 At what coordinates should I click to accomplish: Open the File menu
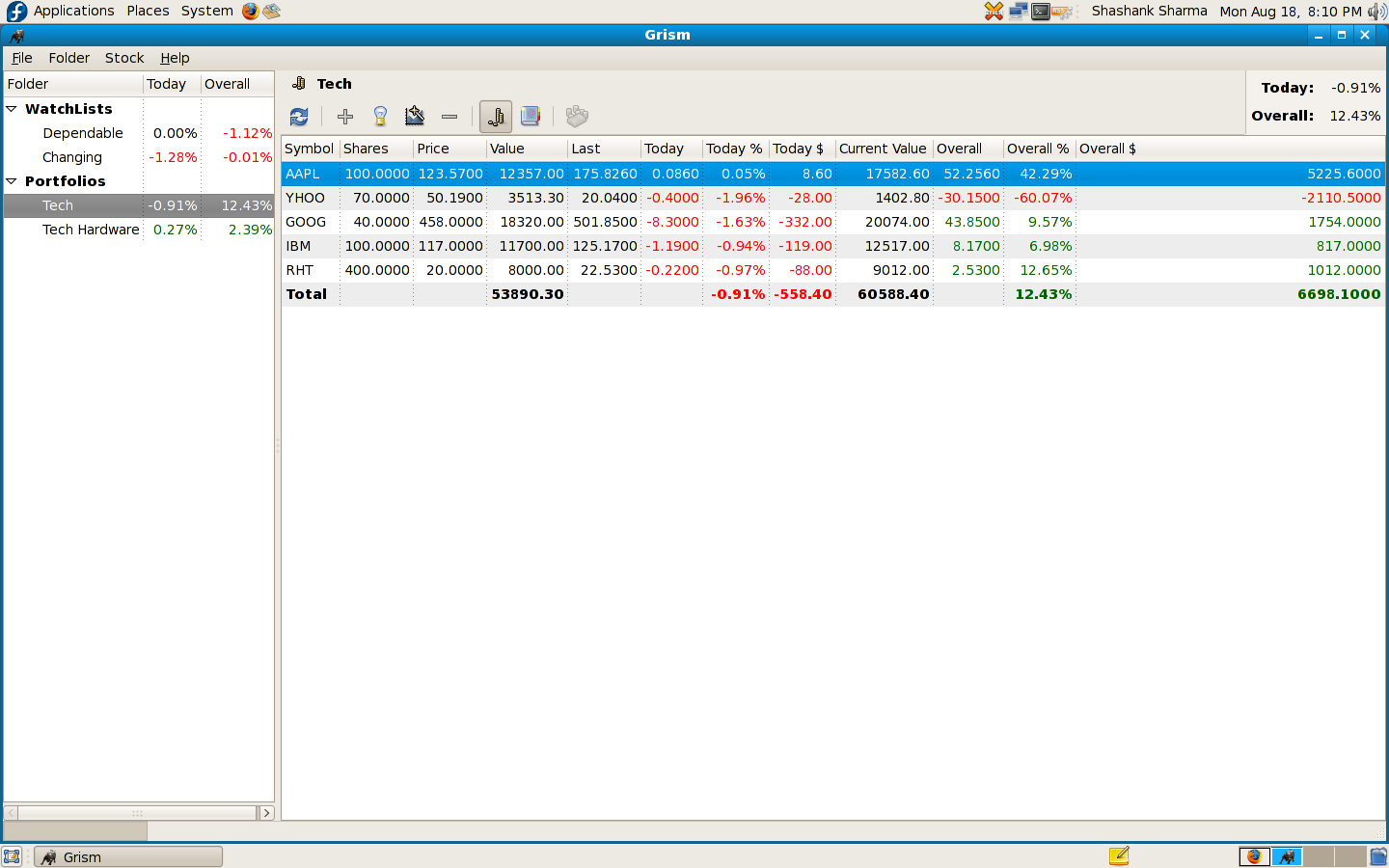(22, 58)
